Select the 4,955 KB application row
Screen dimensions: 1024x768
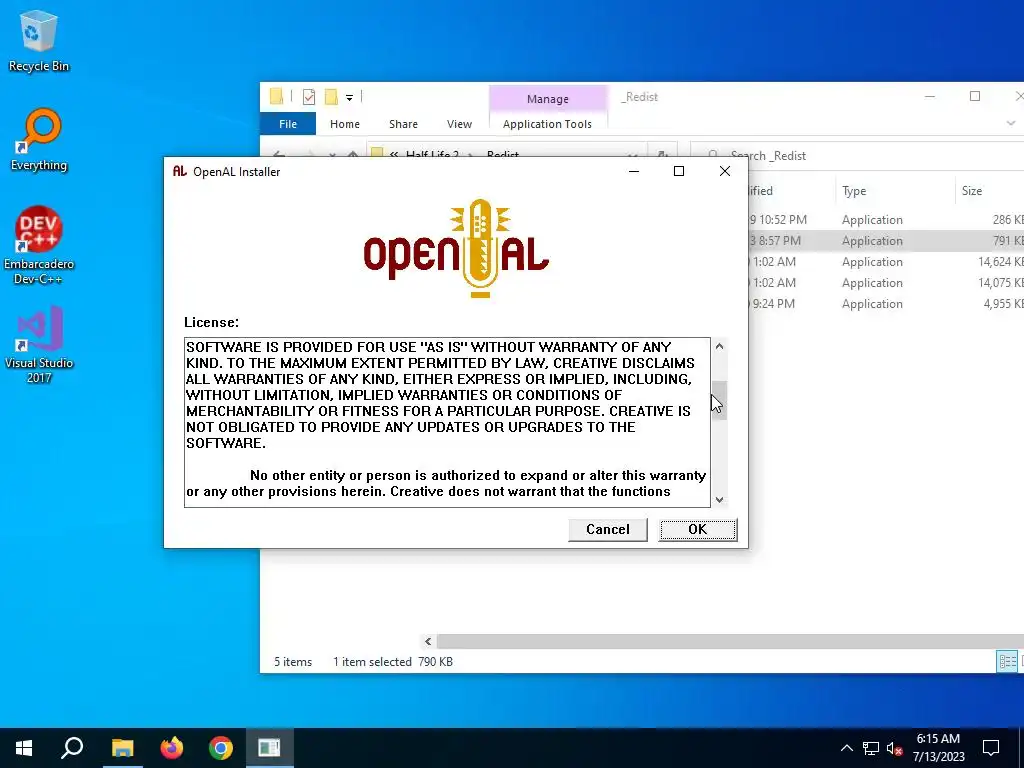886,304
